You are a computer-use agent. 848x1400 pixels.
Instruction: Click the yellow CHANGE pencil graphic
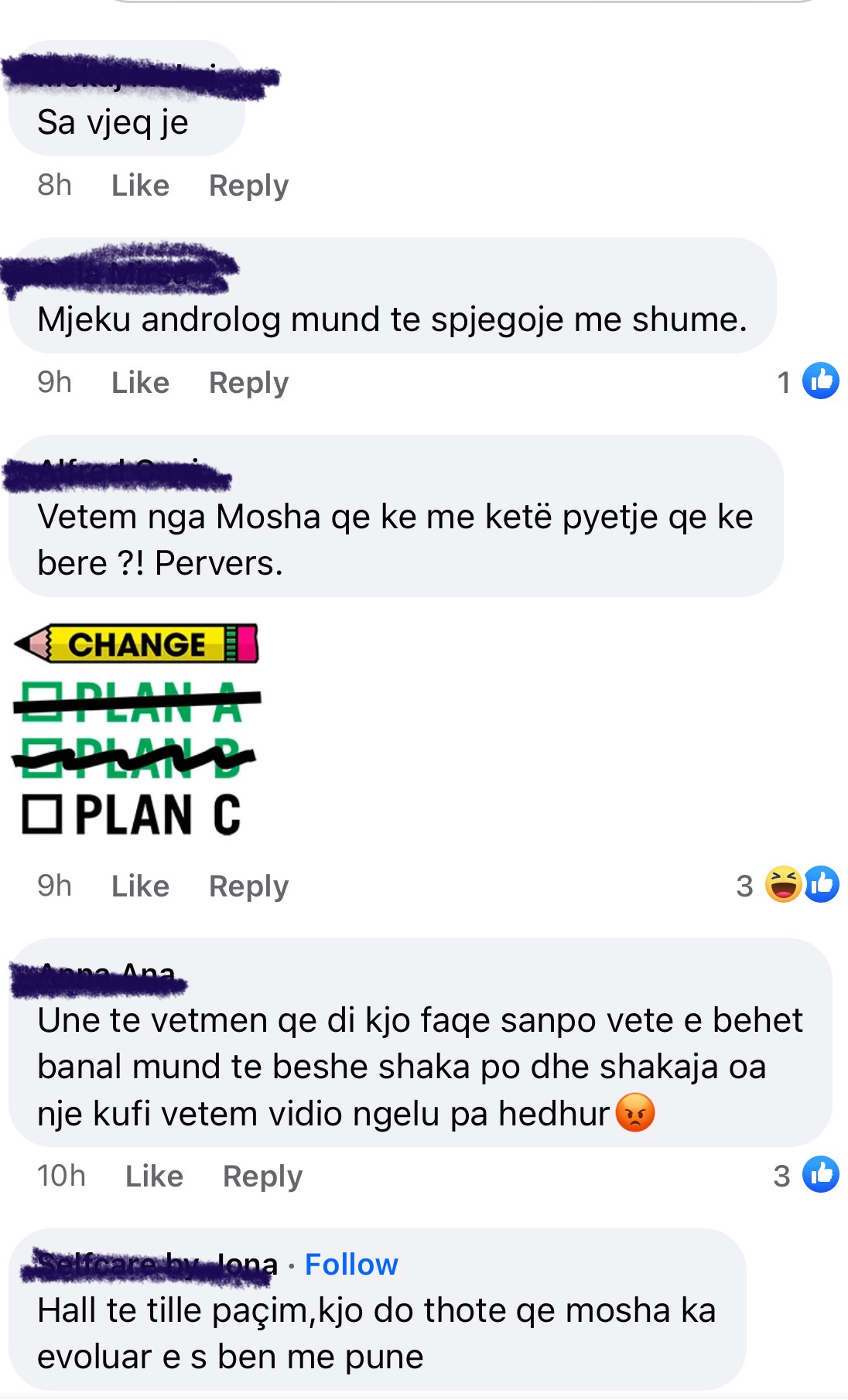click(136, 644)
